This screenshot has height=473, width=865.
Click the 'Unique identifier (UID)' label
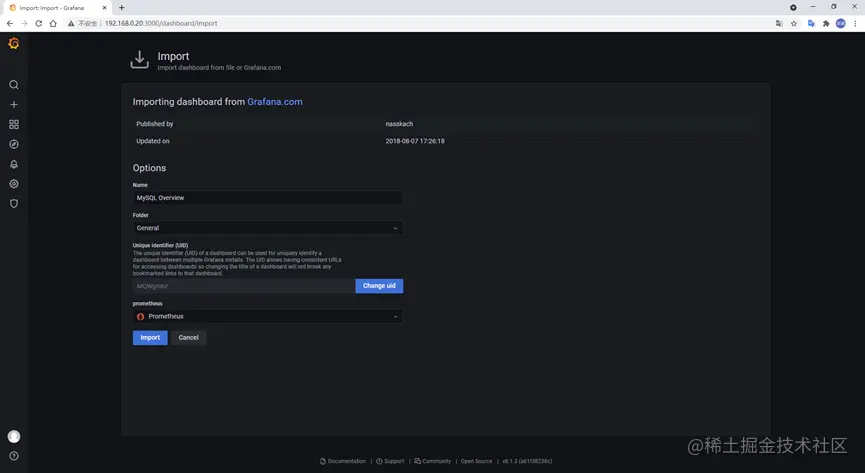pos(161,245)
